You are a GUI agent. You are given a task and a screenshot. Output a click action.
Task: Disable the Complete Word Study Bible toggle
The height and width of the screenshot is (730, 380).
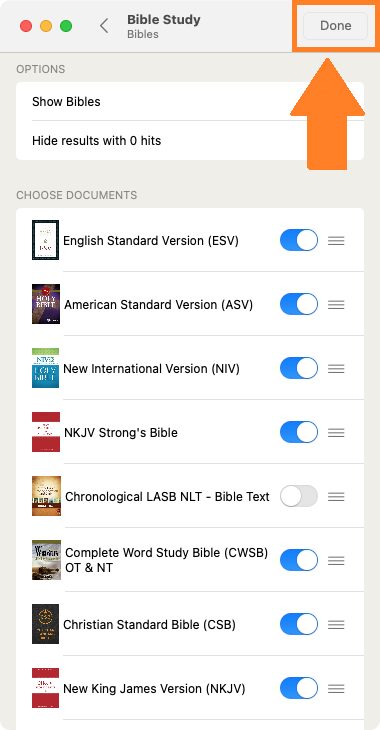[299, 560]
